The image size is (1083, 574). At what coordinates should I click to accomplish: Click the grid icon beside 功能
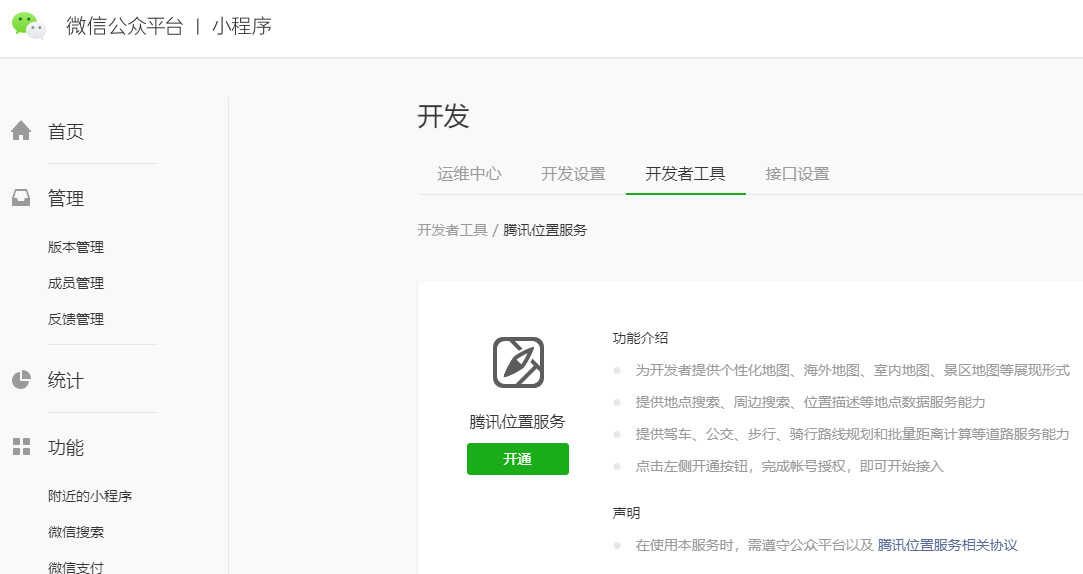(21, 447)
